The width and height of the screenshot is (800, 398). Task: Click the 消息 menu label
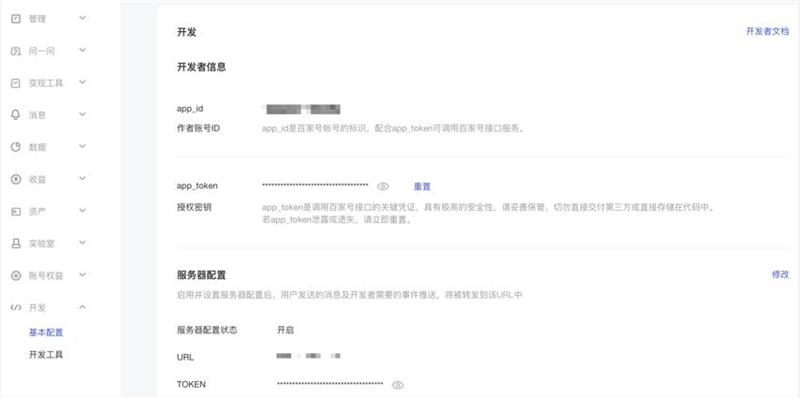click(x=37, y=115)
